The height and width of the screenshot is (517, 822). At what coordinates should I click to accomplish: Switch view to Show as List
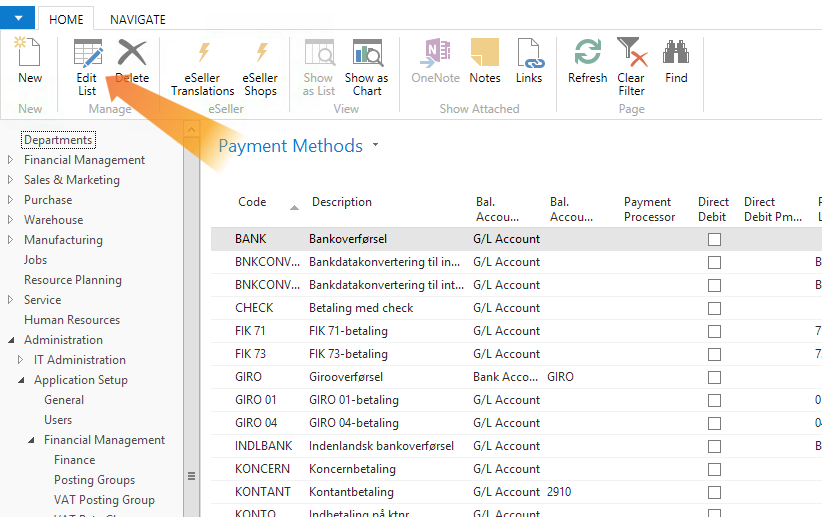click(319, 68)
